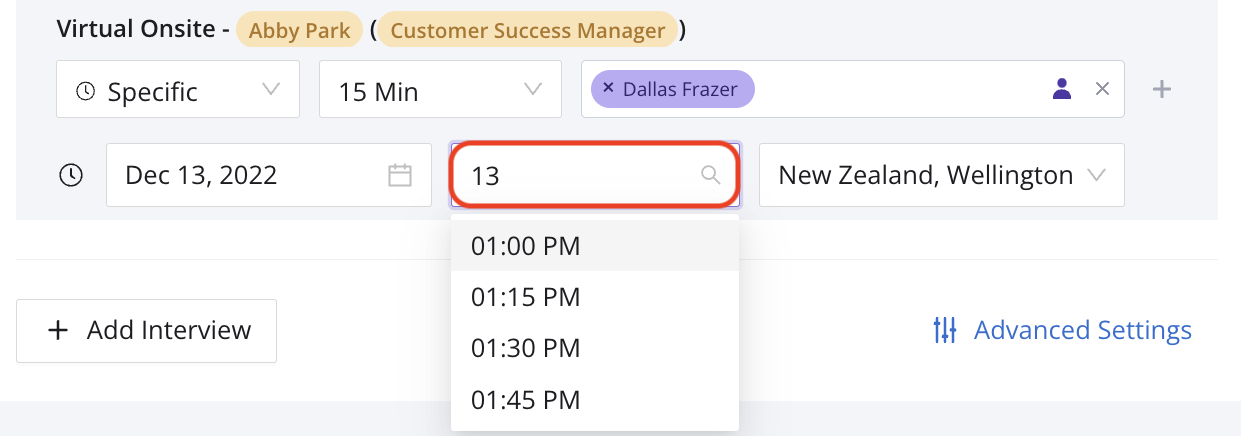The image size is (1241, 436).
Task: Click the search icon in time field
Action: point(710,175)
